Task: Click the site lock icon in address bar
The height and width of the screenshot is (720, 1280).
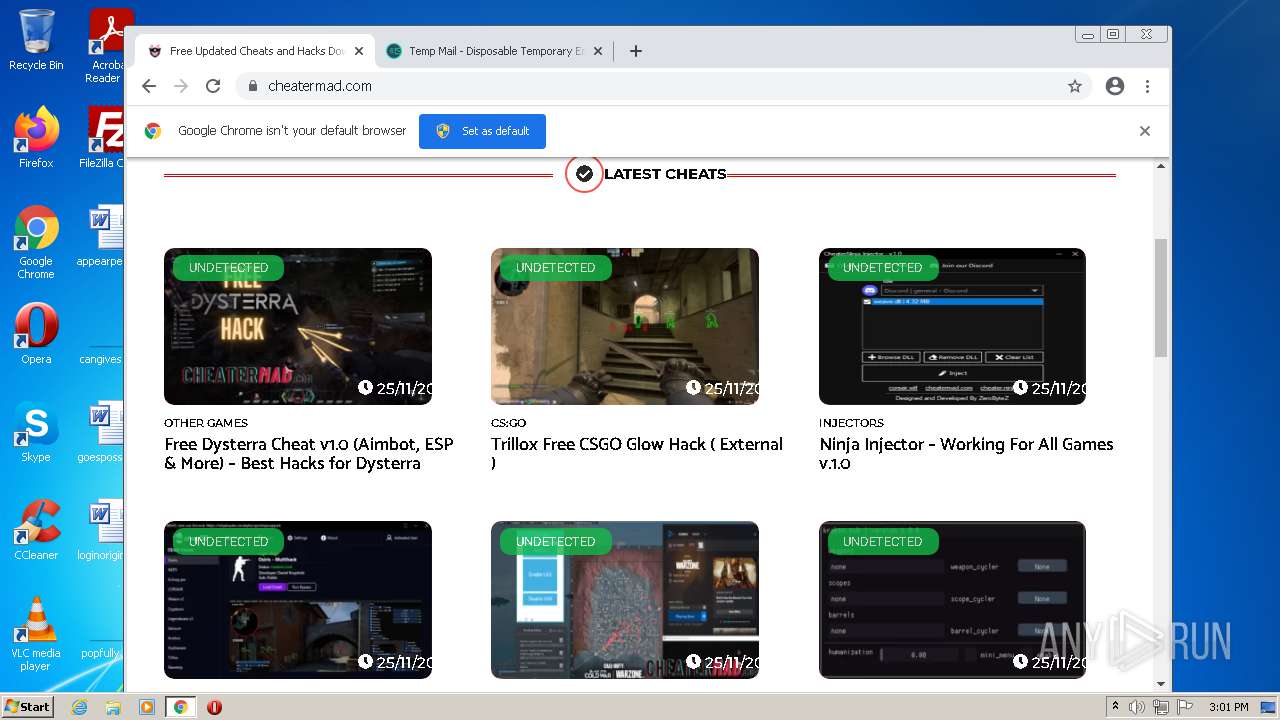Action: 253,86
